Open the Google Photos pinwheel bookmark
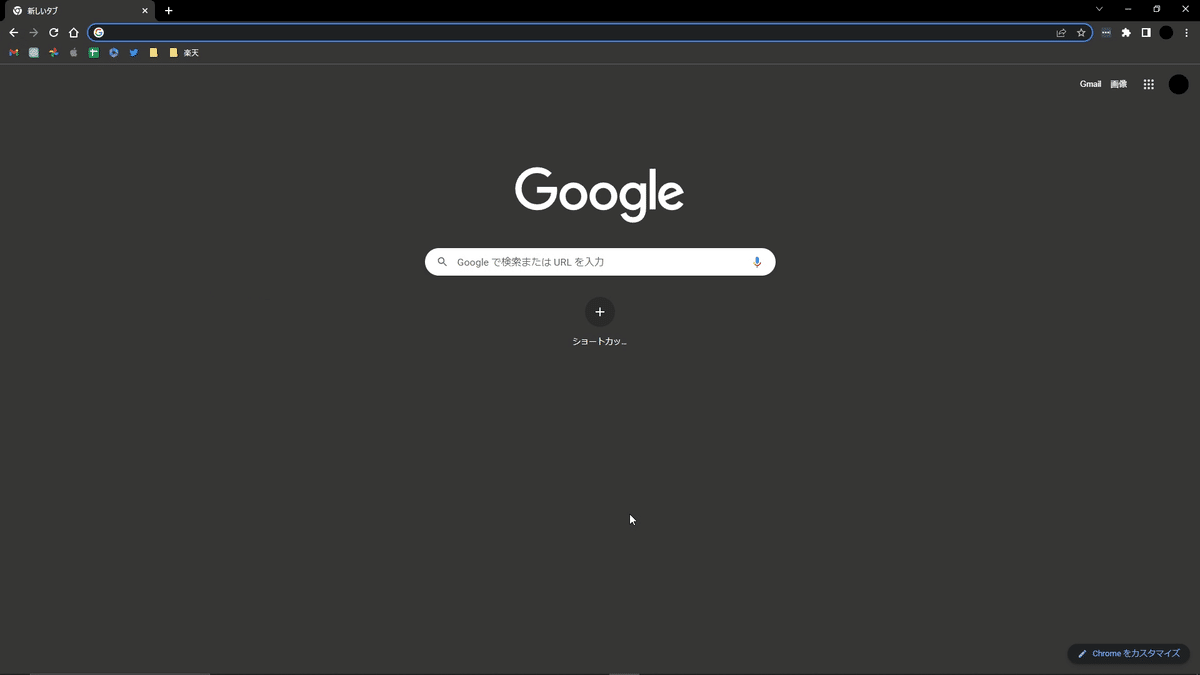1200x675 pixels. coord(54,53)
